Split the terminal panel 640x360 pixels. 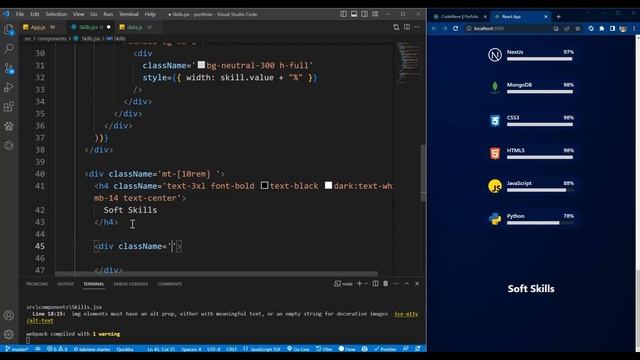click(376, 283)
